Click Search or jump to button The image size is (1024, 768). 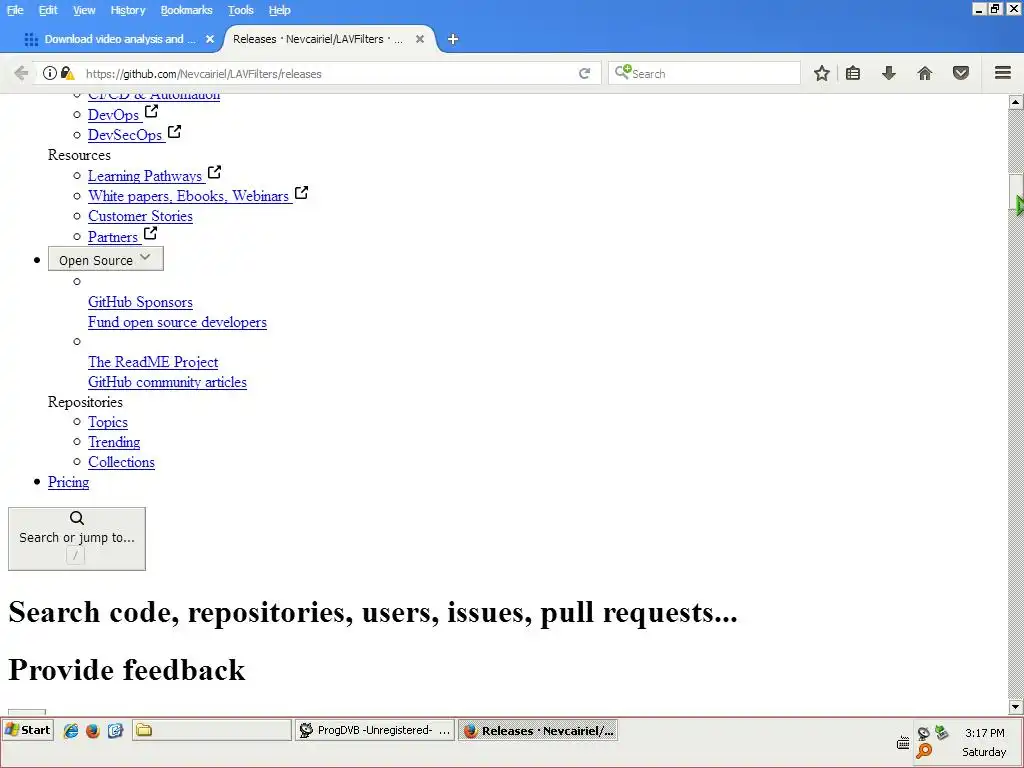pos(77,539)
